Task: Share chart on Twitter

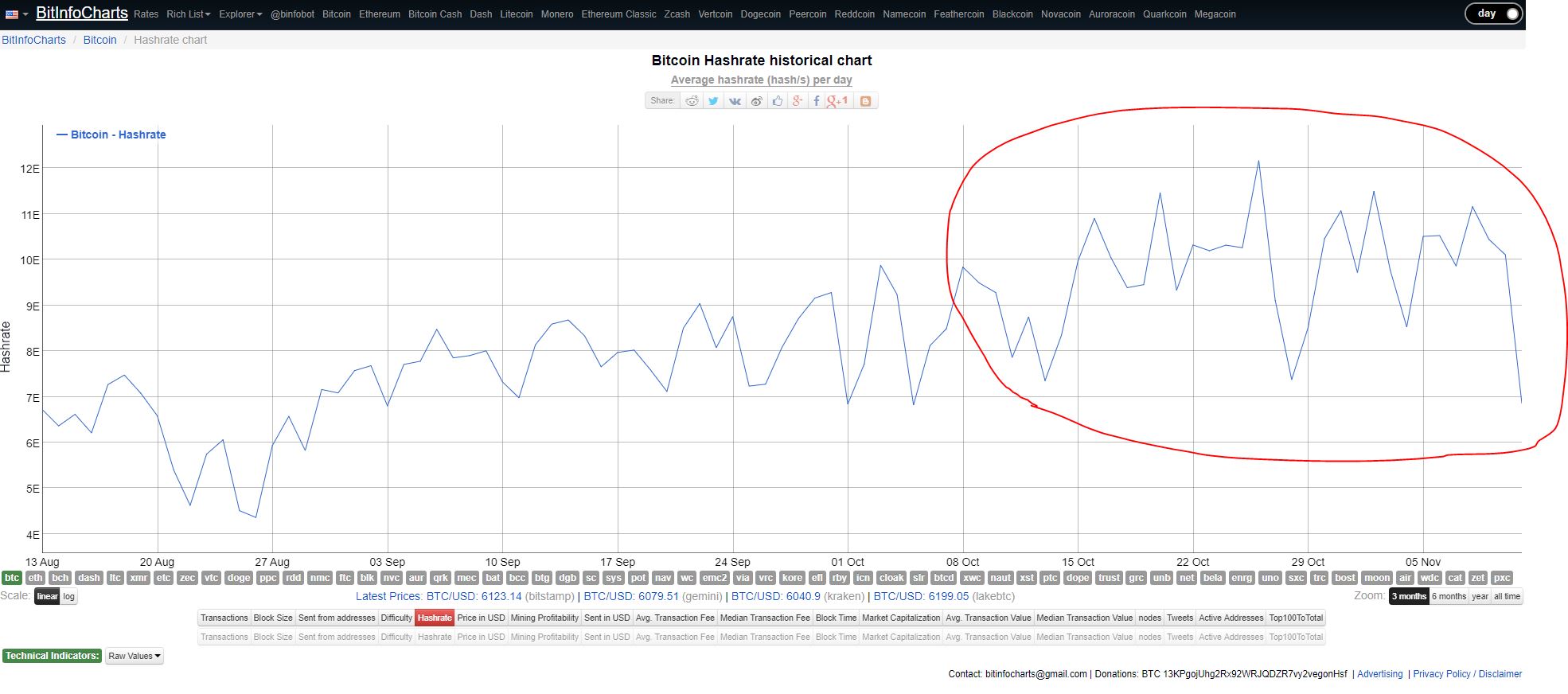Action: click(x=713, y=101)
